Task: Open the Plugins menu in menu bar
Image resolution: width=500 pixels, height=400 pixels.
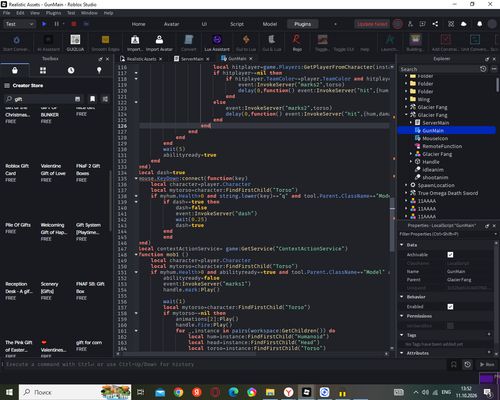Action: (x=53, y=13)
